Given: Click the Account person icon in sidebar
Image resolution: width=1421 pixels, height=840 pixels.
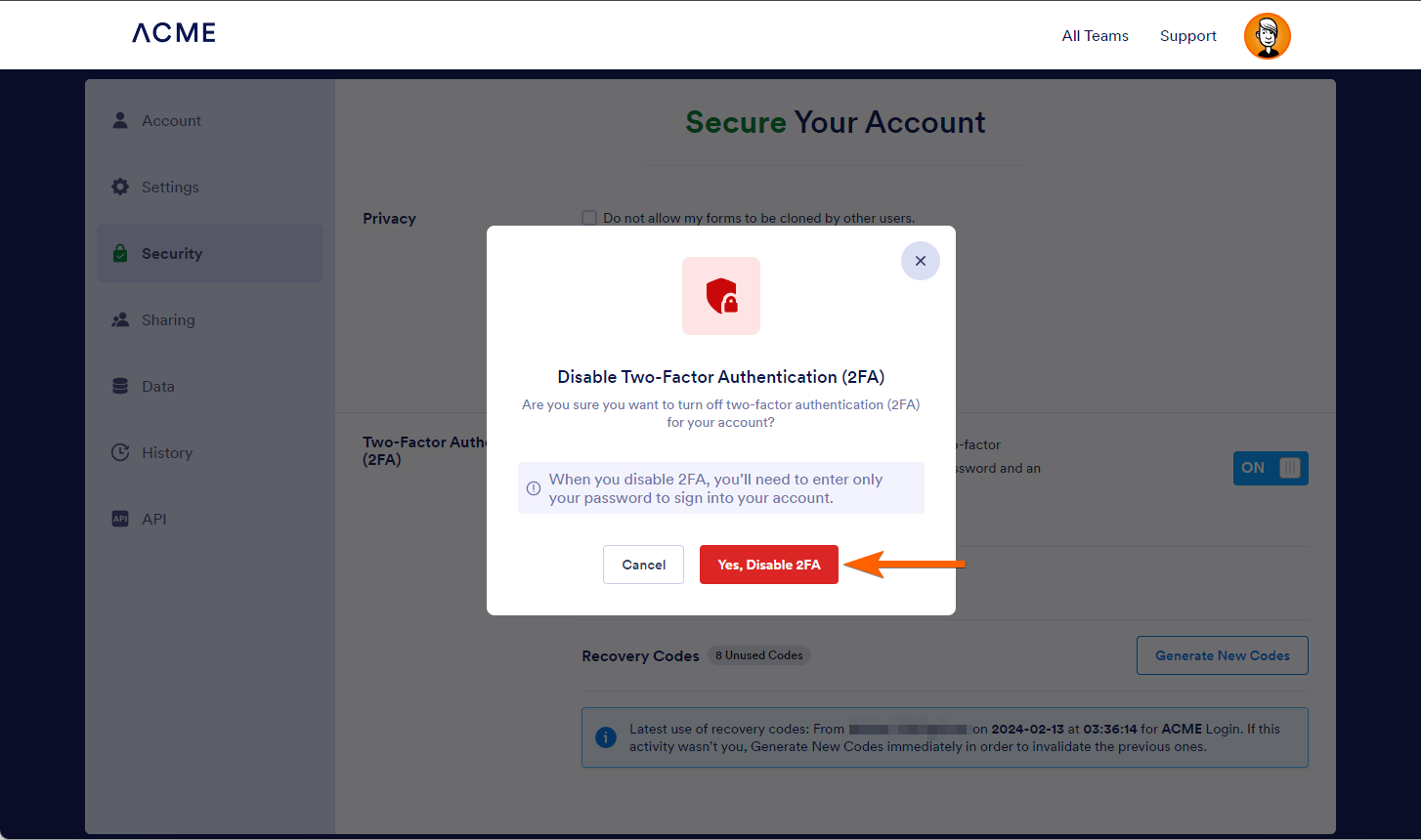Looking at the screenshot, I should coord(120,120).
